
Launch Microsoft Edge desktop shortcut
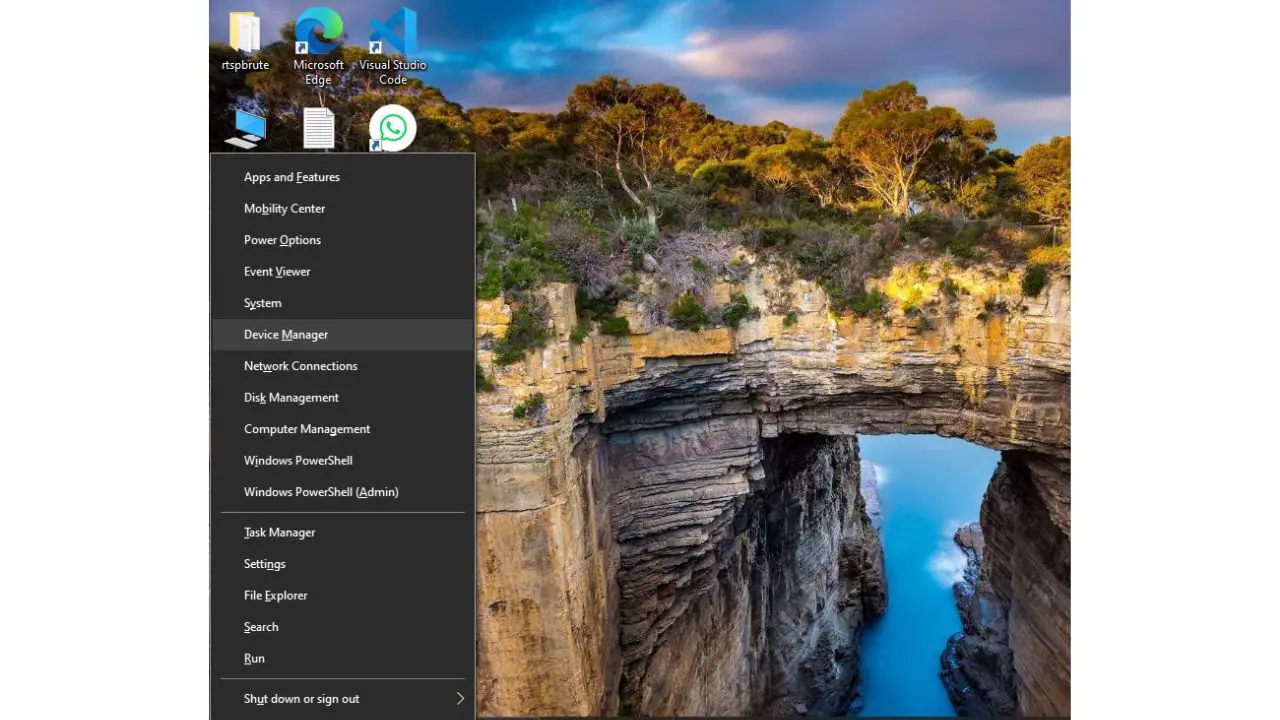(318, 45)
